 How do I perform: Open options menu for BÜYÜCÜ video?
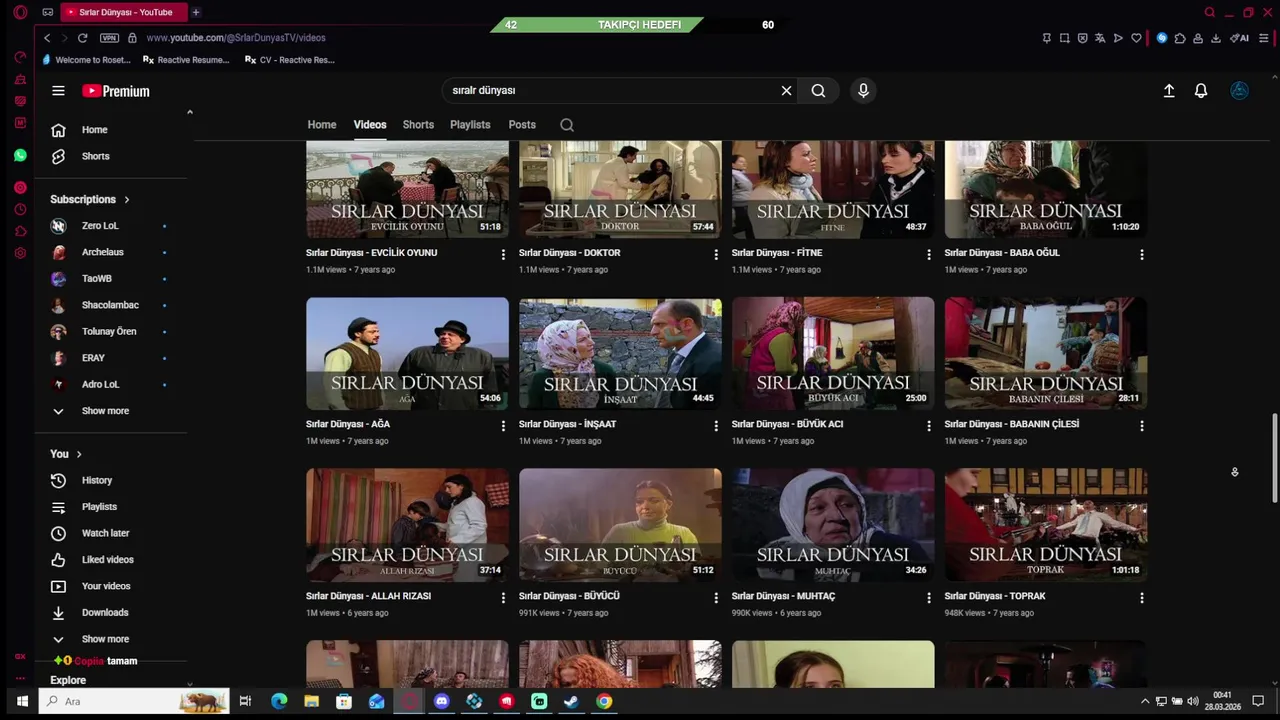[x=716, y=598]
